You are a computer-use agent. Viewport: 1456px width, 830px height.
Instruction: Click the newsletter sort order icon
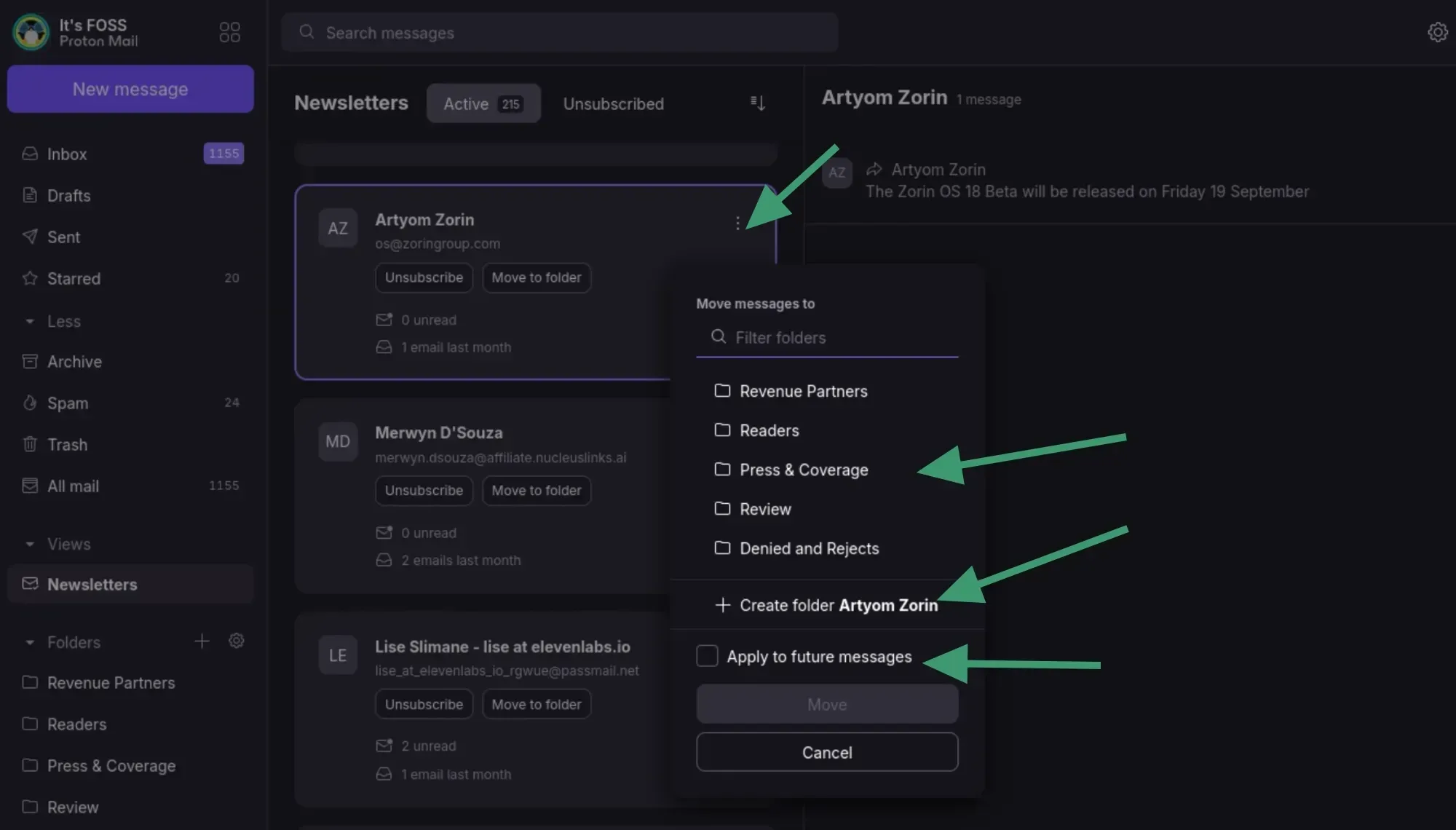757,103
